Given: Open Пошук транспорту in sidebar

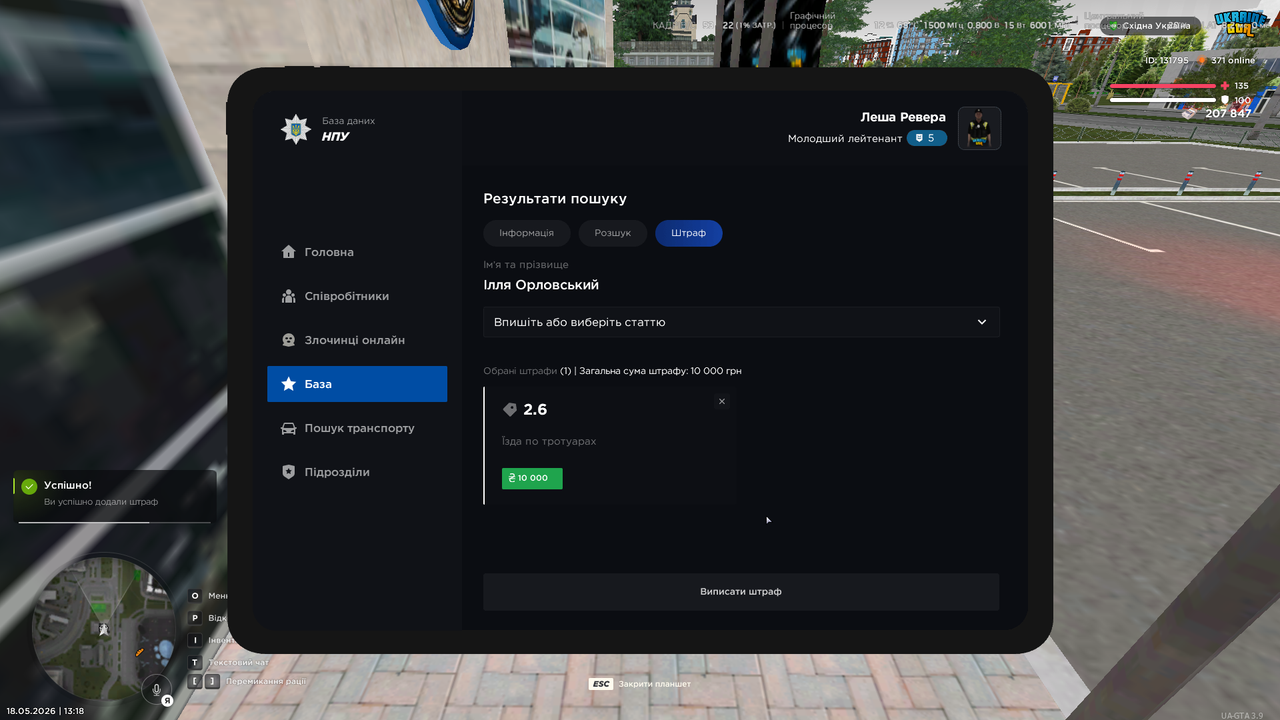Looking at the screenshot, I should pyautogui.click(x=357, y=428).
